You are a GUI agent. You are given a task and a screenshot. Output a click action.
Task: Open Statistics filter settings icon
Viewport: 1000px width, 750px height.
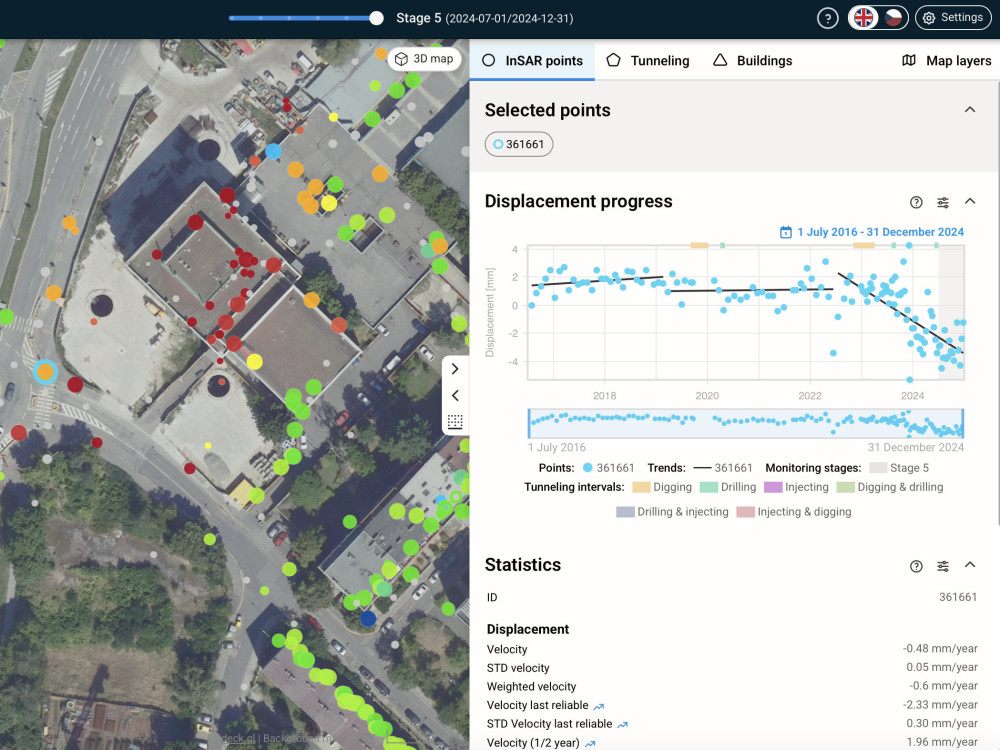click(x=943, y=566)
